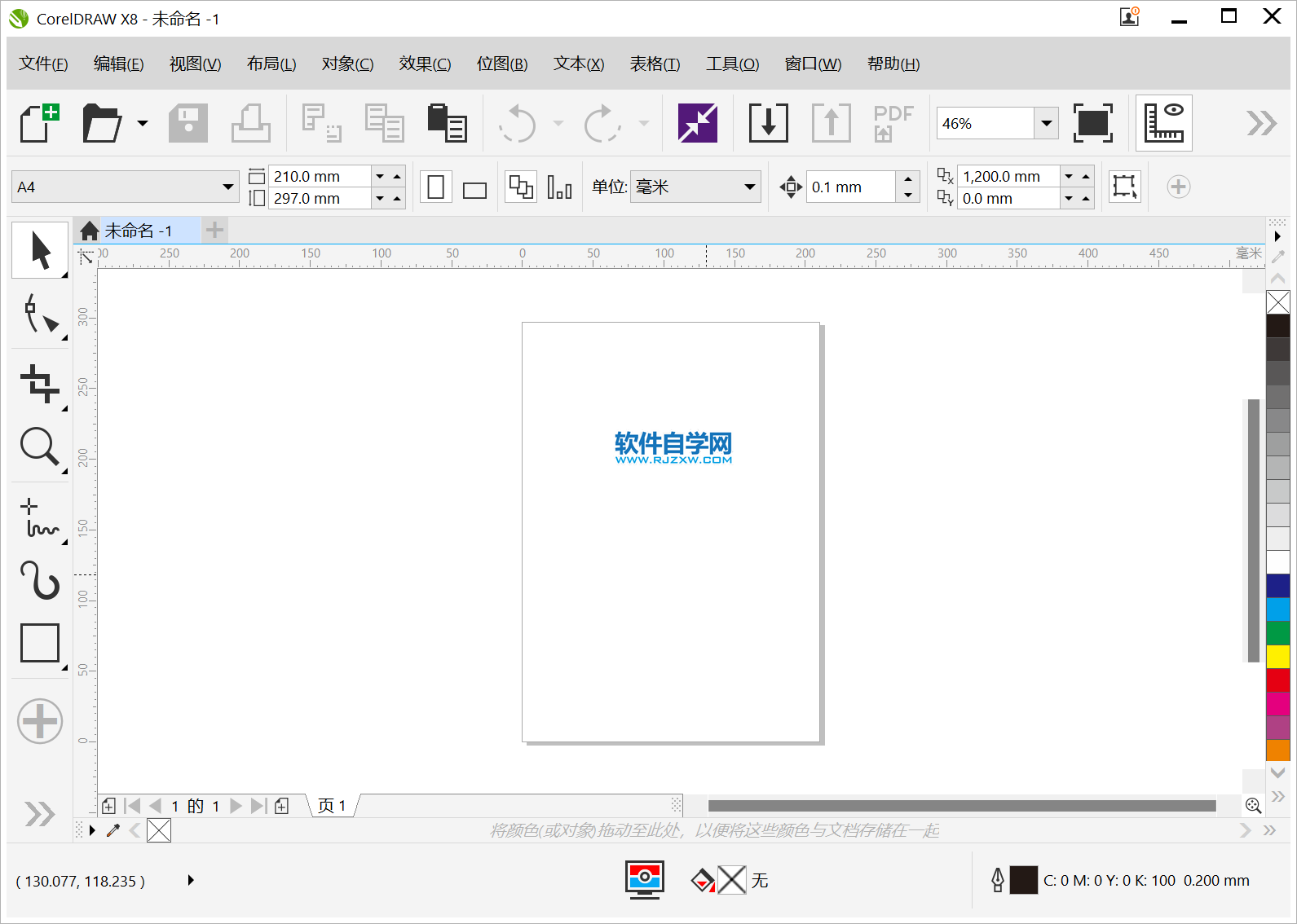Open the 编辑(E) menu
Viewport: 1297px width, 924px height.
click(118, 64)
